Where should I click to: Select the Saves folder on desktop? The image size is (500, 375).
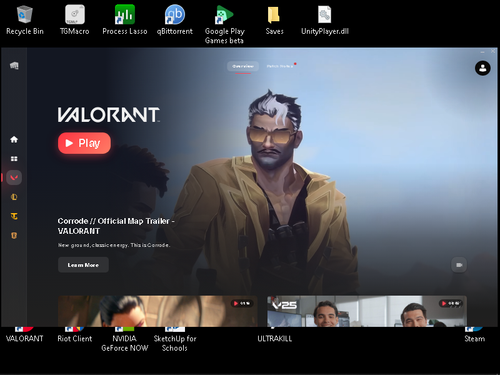274,21
